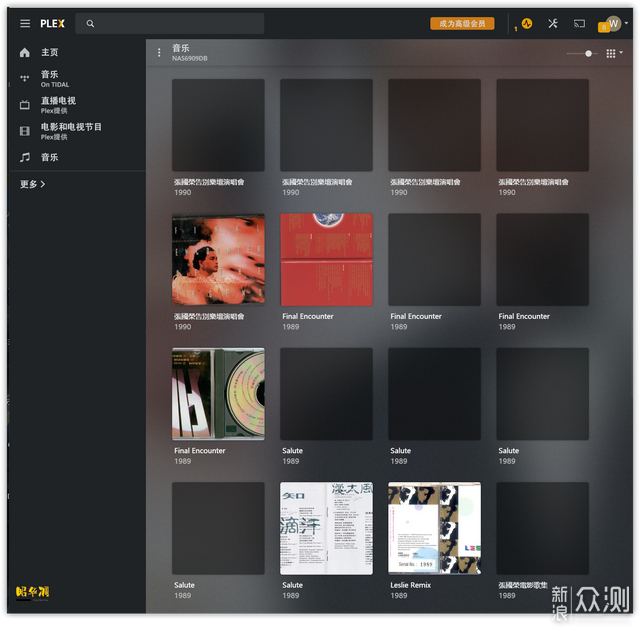Open the red-orange portrait album cover
Viewport: 640px width, 631px height.
click(x=218, y=260)
